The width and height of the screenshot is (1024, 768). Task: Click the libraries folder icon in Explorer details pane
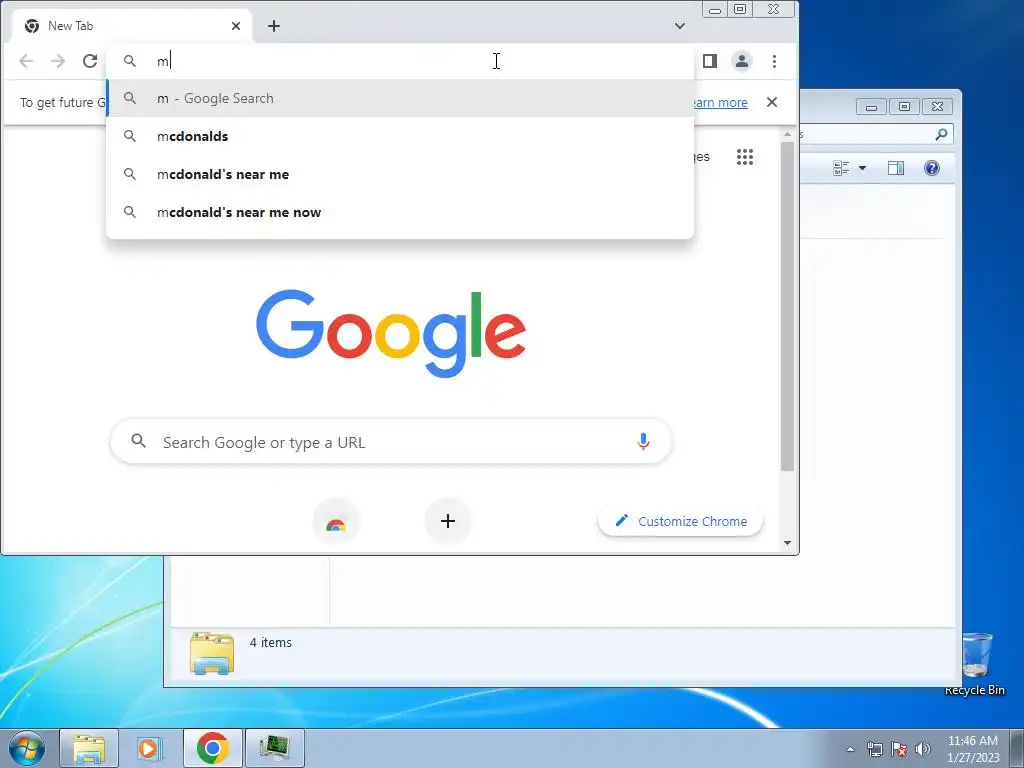pyautogui.click(x=212, y=653)
